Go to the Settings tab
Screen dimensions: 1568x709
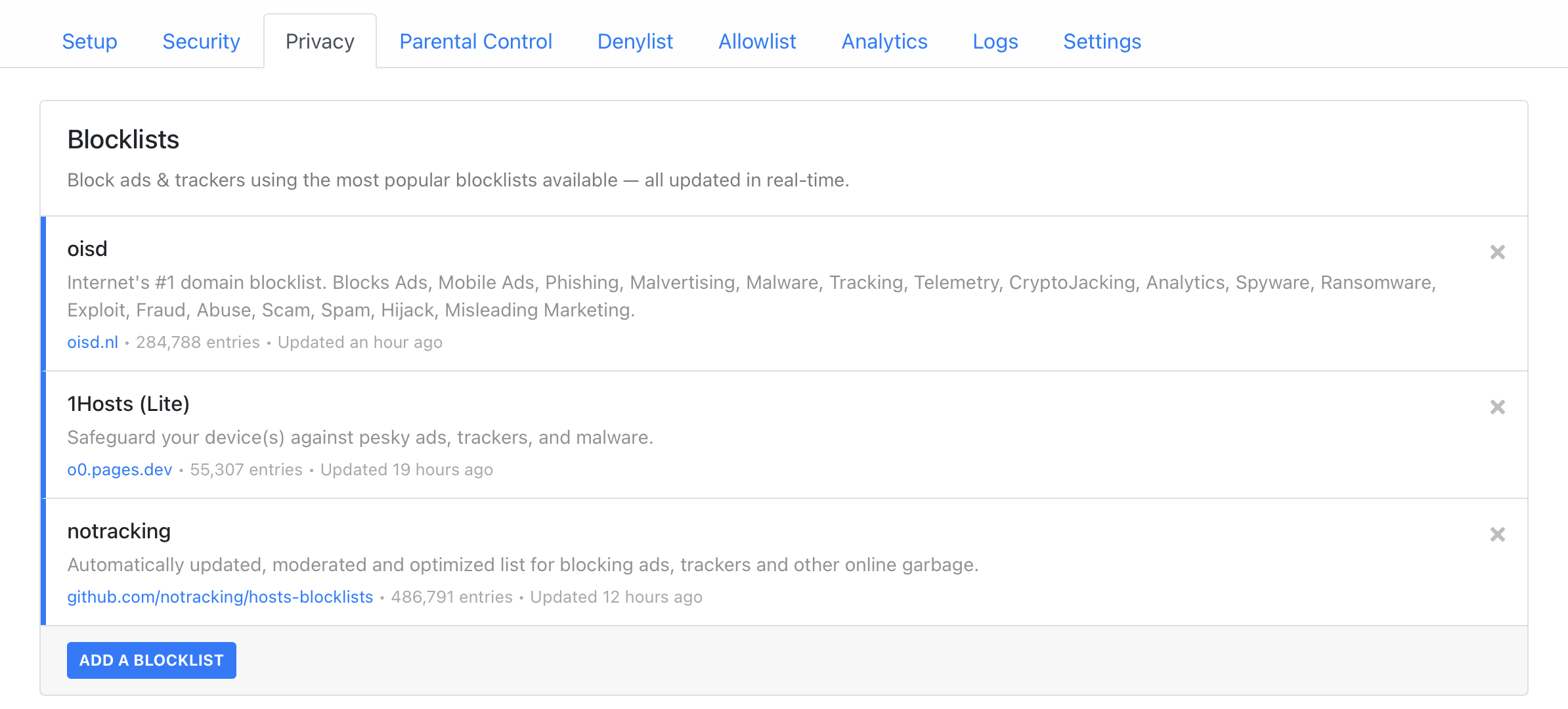[x=1102, y=41]
